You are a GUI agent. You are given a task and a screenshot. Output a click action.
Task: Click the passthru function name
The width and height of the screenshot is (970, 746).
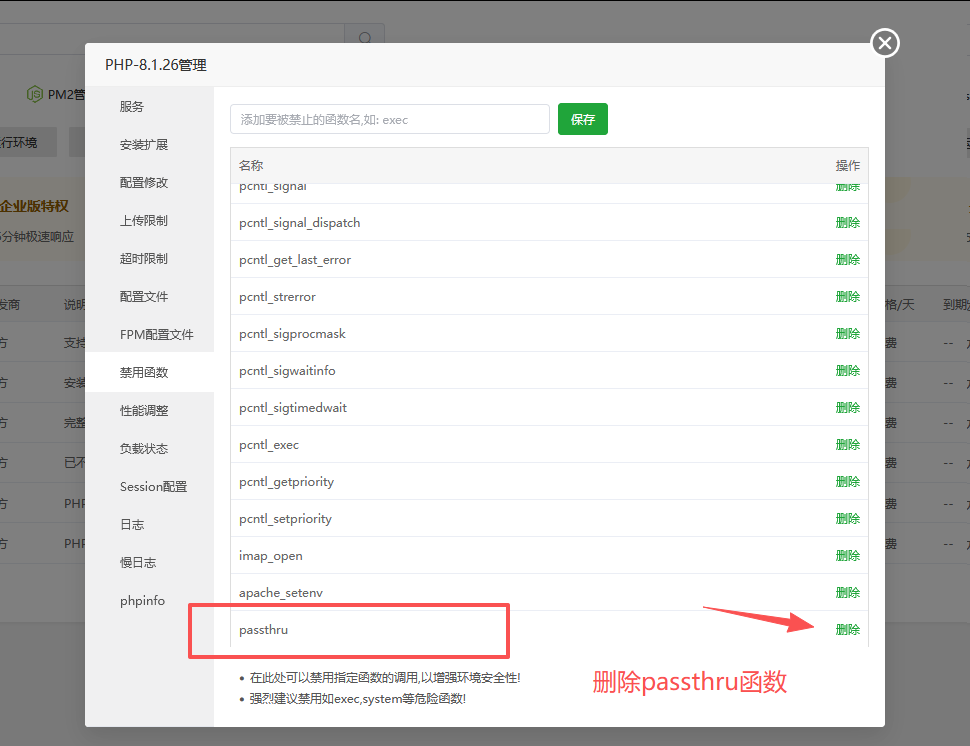tap(263, 630)
